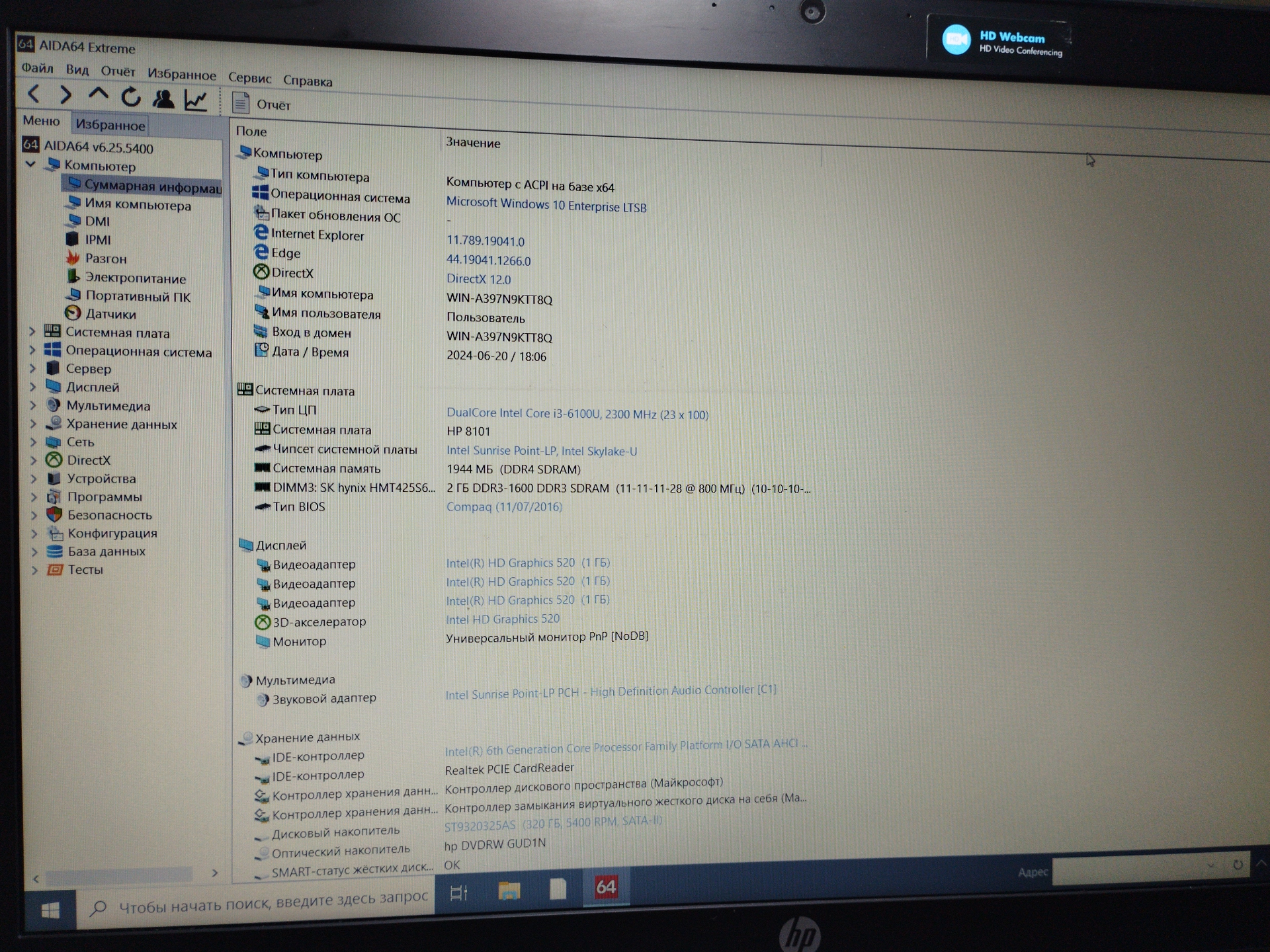
Task: Expand the Тесты tree node
Action: click(x=34, y=569)
